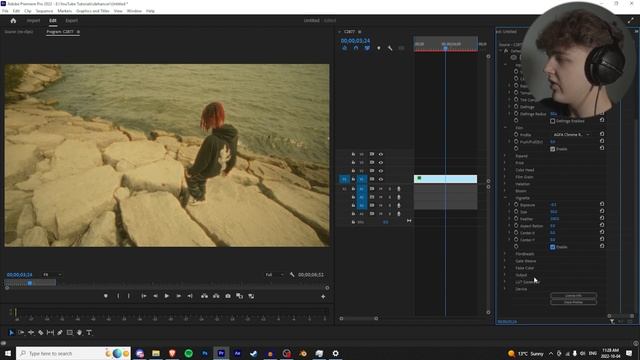
Task: Uncheck the Vignette Enable checkbox
Action: tap(552, 247)
